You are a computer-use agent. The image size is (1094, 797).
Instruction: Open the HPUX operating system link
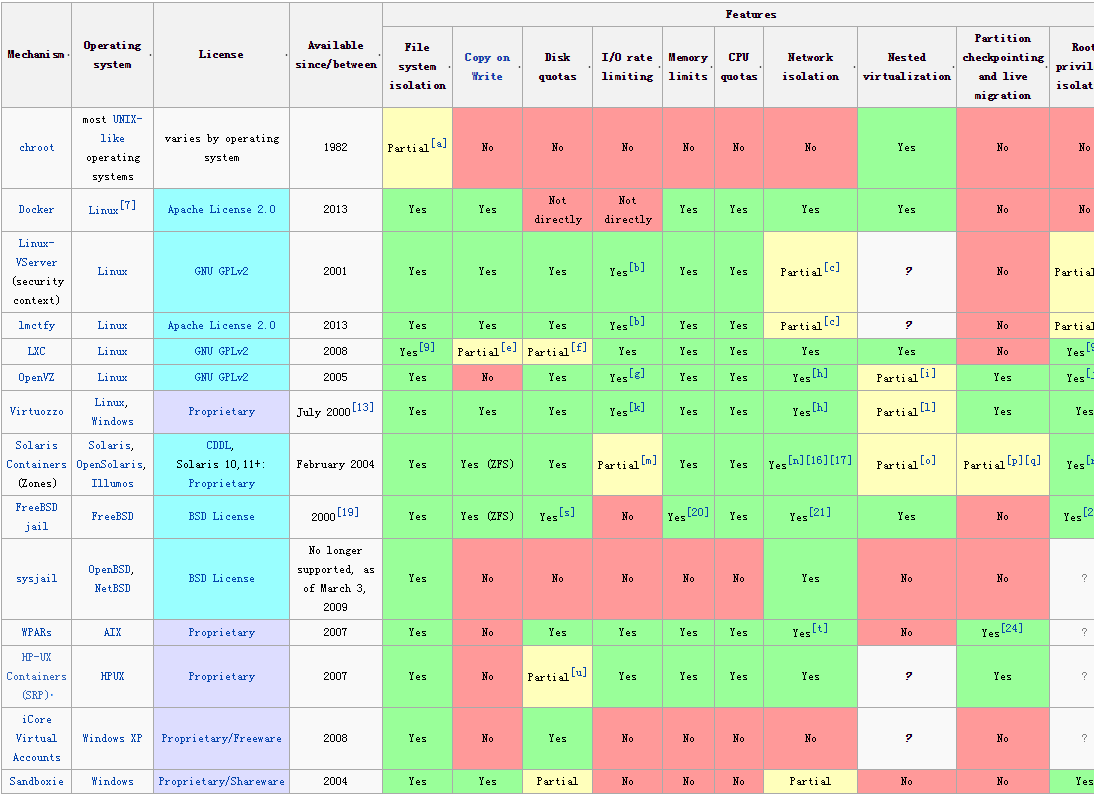[112, 676]
